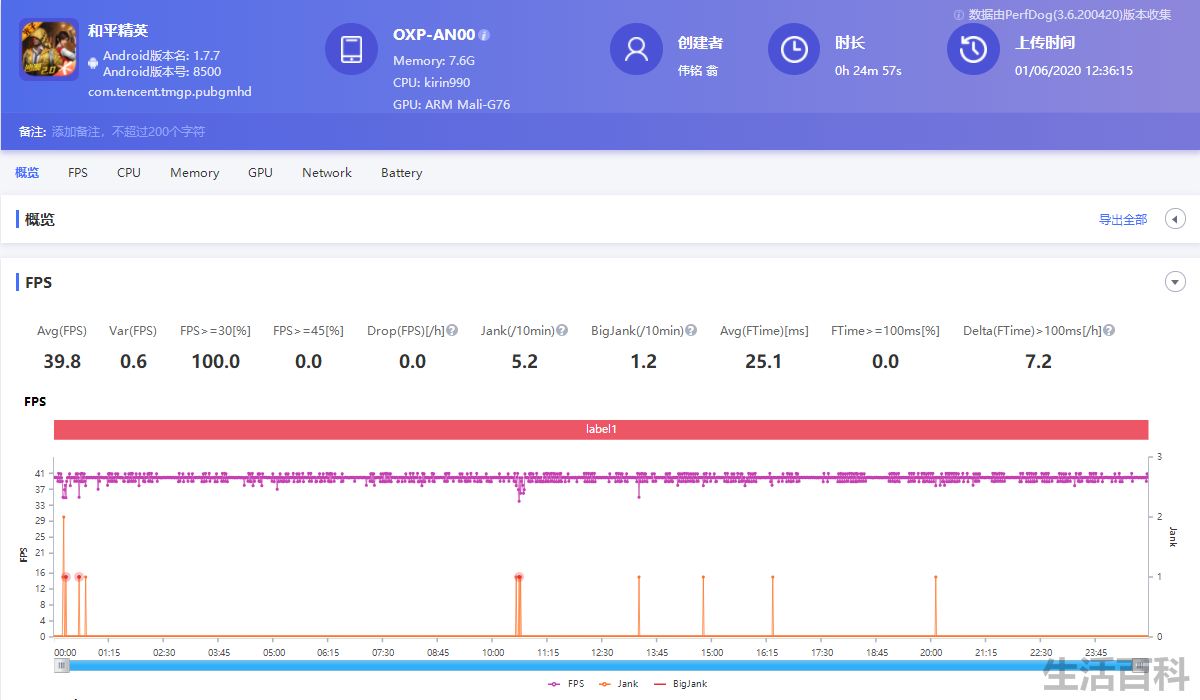Click the info icon beside OXP-AN00
The width and height of the screenshot is (1200, 700).
[x=484, y=35]
